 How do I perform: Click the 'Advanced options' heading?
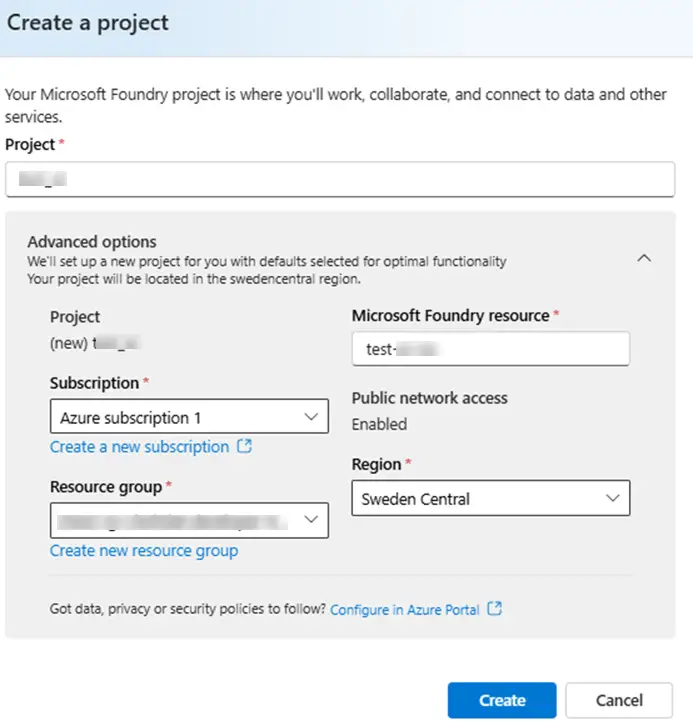coord(92,241)
